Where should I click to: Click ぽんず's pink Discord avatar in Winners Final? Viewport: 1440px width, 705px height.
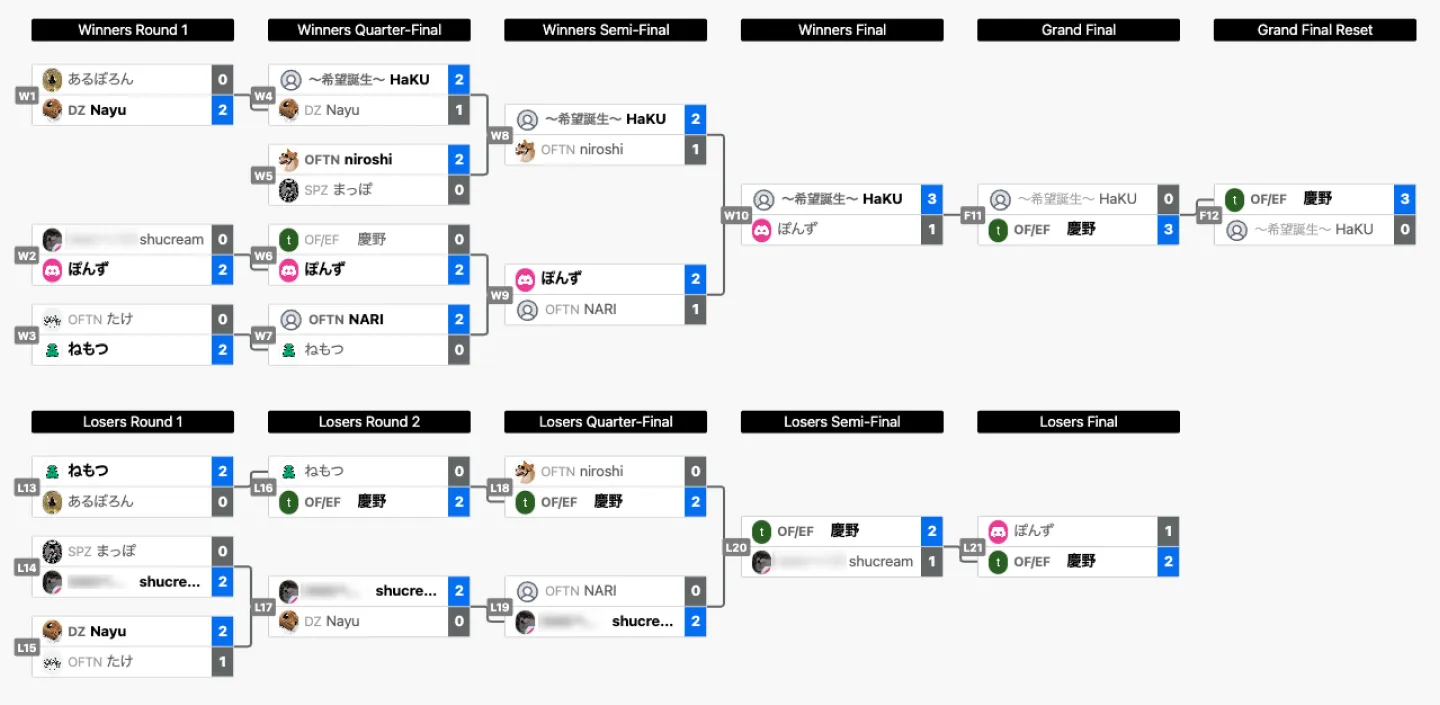point(763,229)
